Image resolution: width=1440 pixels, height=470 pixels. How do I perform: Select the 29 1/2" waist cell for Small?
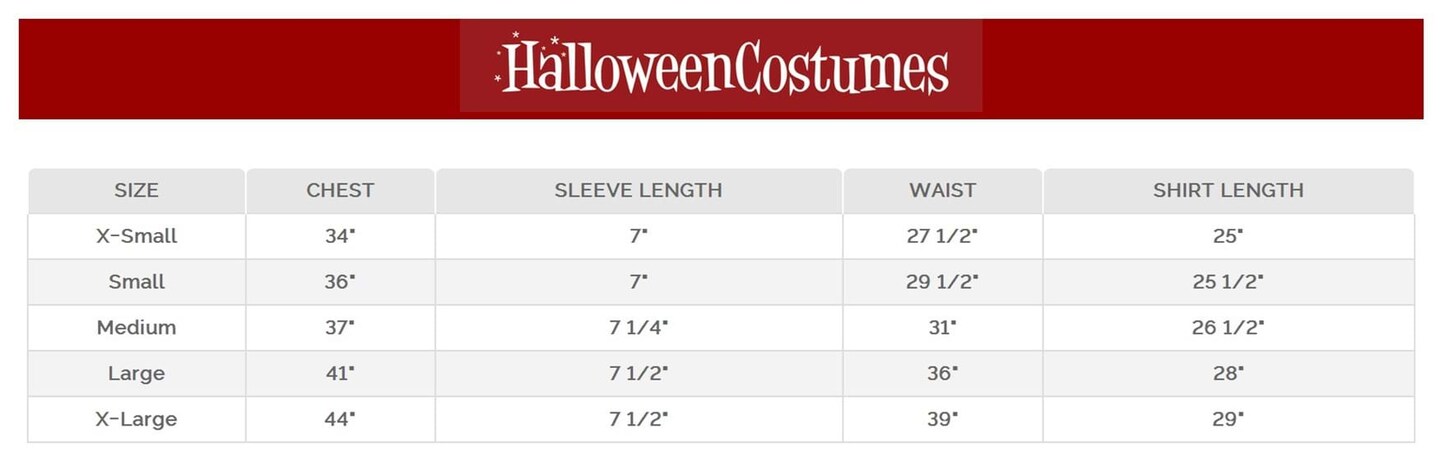coord(942,282)
